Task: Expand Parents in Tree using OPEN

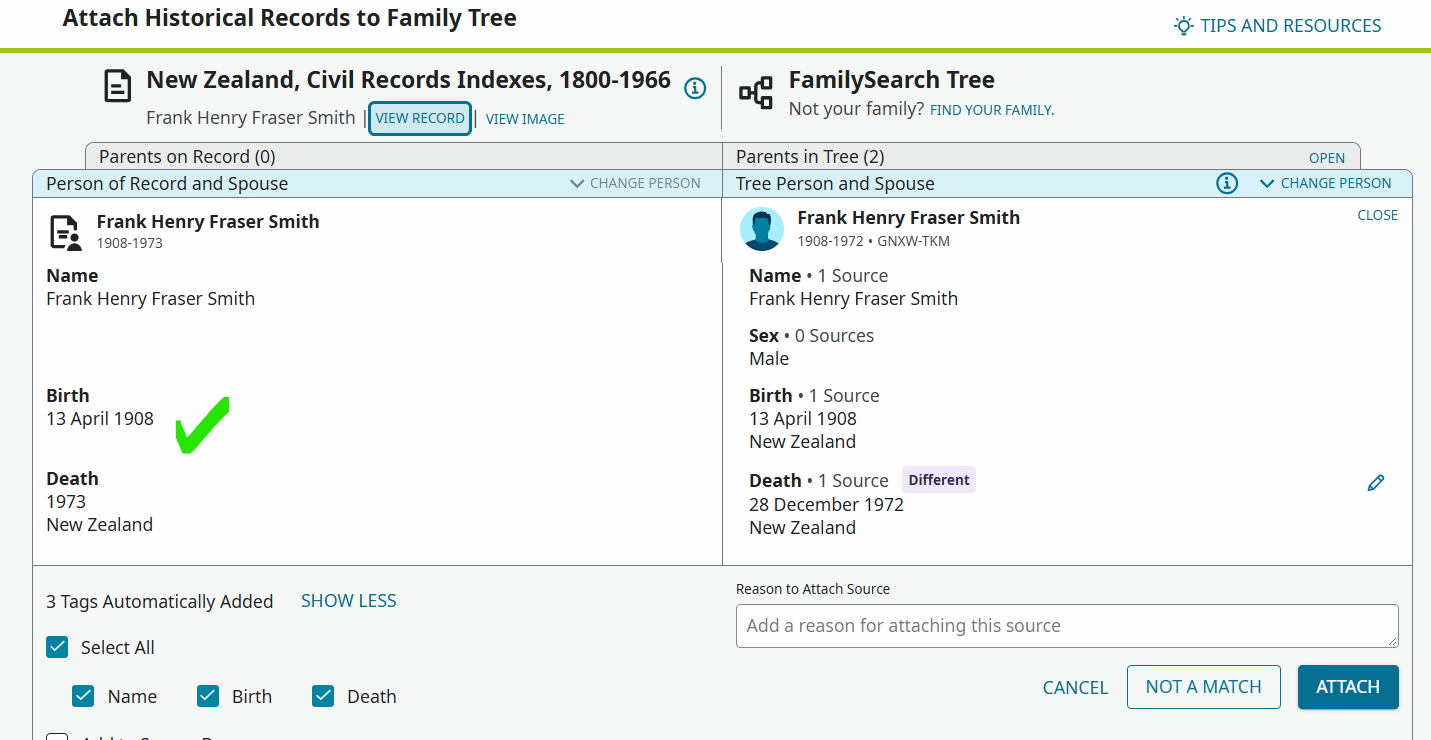Action: pyautogui.click(x=1327, y=158)
